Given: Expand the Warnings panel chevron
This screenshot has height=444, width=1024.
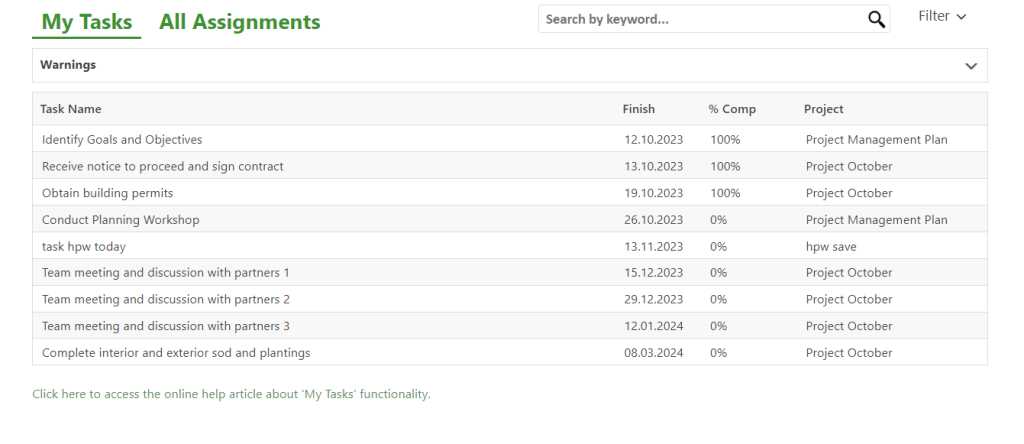Looking at the screenshot, I should pos(970,66).
